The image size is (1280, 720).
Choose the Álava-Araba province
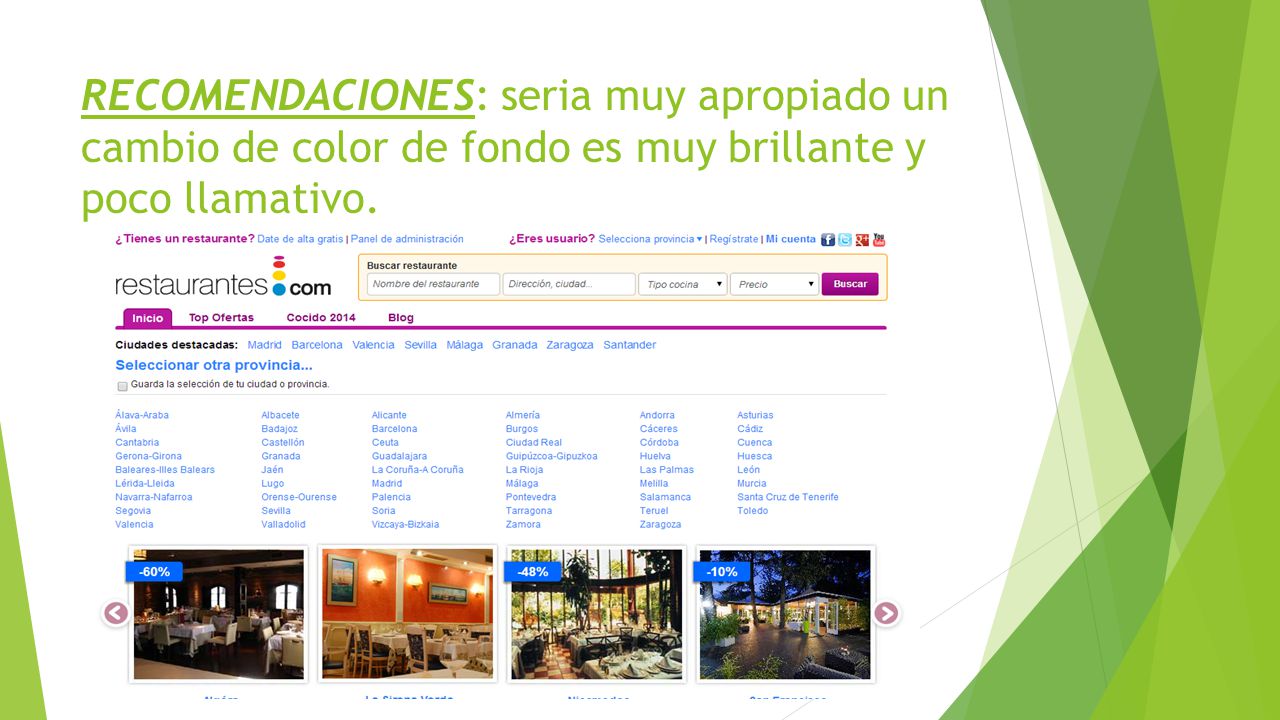click(x=142, y=415)
